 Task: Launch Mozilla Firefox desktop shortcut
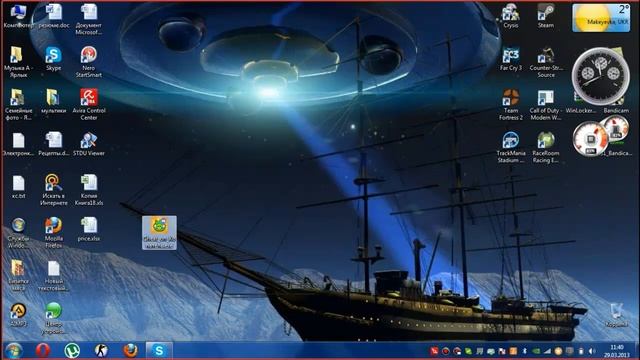pos(53,233)
